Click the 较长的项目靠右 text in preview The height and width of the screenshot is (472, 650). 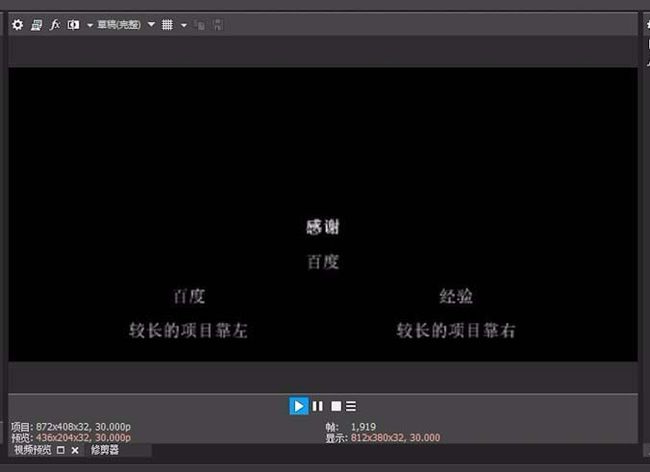click(x=456, y=331)
